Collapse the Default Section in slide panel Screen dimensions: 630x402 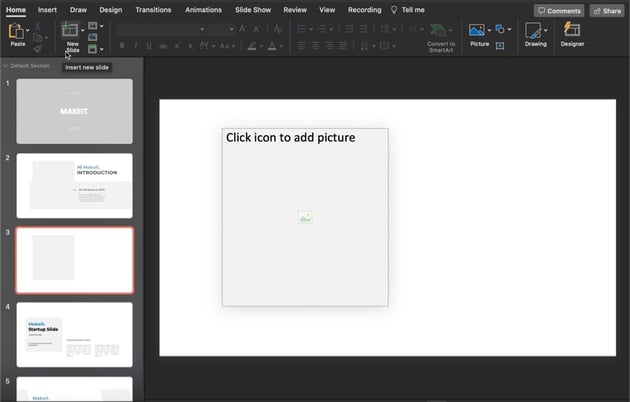[5, 65]
